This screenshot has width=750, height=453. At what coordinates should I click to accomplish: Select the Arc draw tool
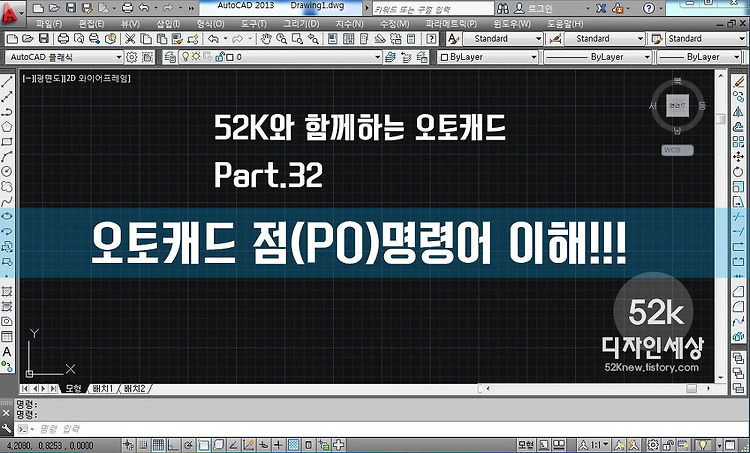(7, 156)
